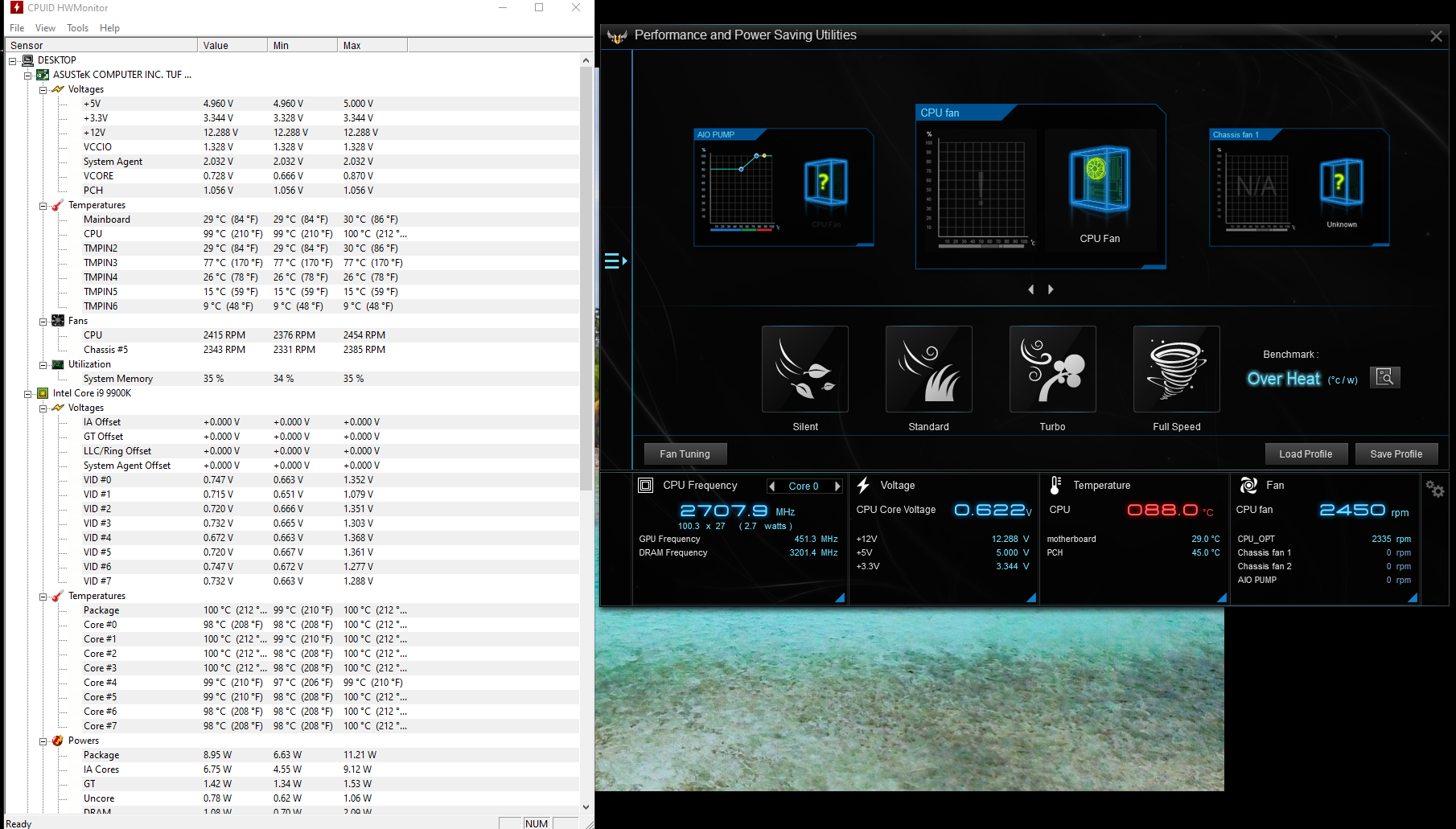The image size is (1456, 829).
Task: Close the Performance and Power Saving Utilities window
Action: tap(1436, 36)
